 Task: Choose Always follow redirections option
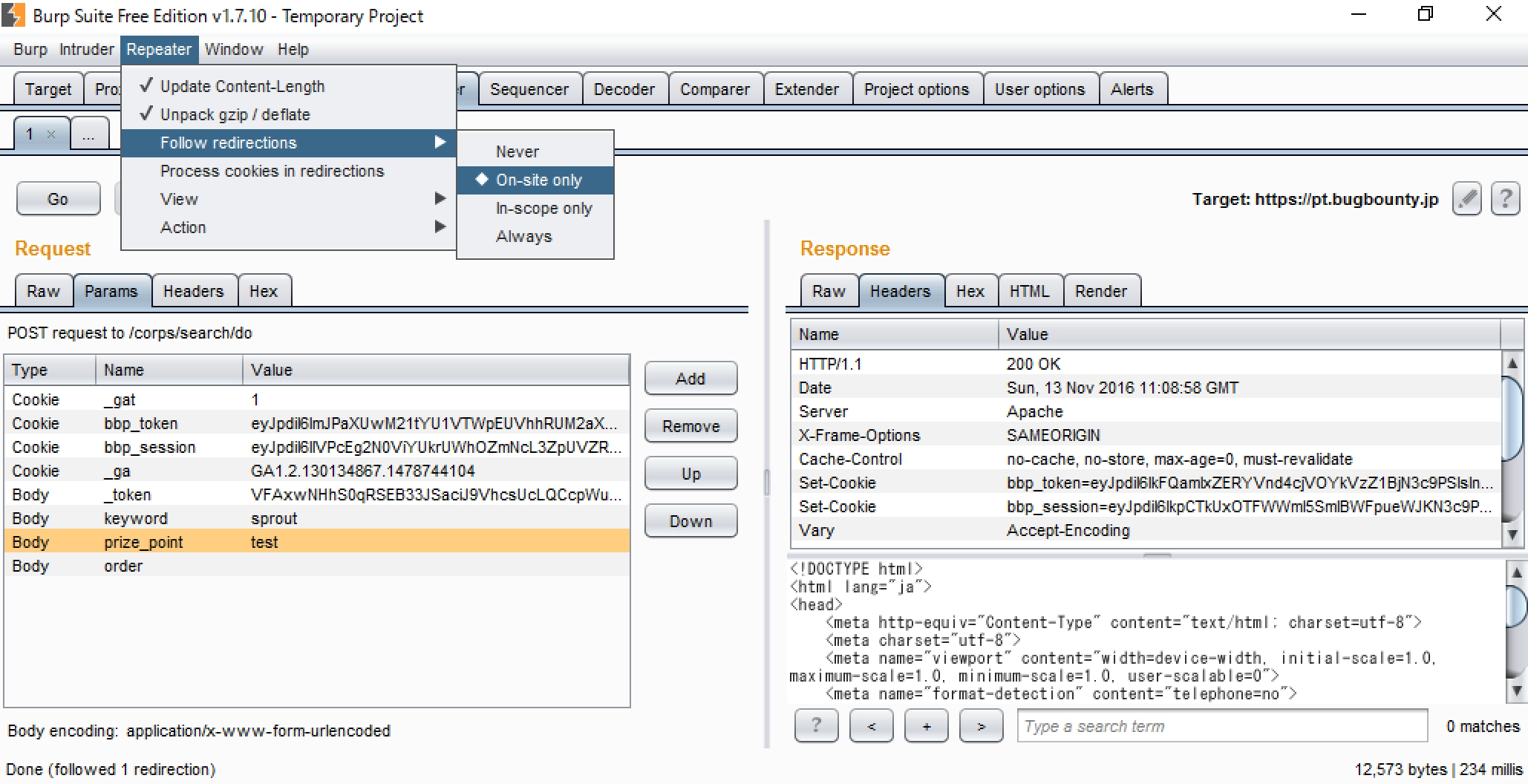click(523, 236)
